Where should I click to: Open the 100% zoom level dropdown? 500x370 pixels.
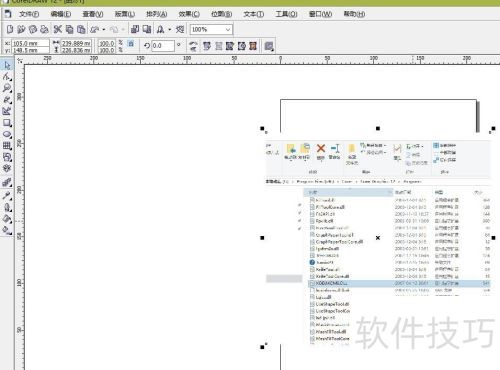[x=228, y=29]
